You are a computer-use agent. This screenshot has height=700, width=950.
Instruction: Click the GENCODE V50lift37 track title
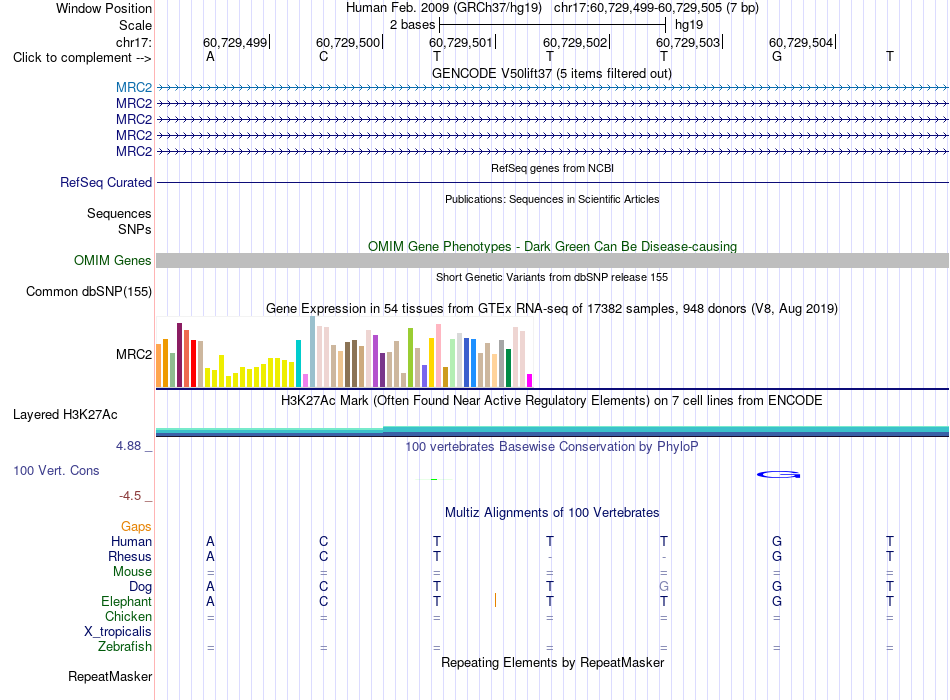(x=552, y=73)
